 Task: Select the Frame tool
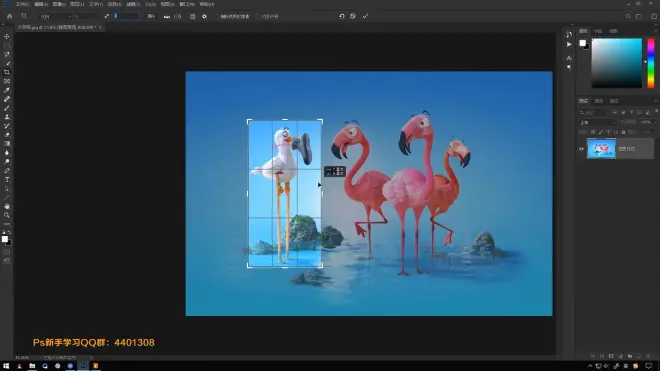[x=7, y=81]
